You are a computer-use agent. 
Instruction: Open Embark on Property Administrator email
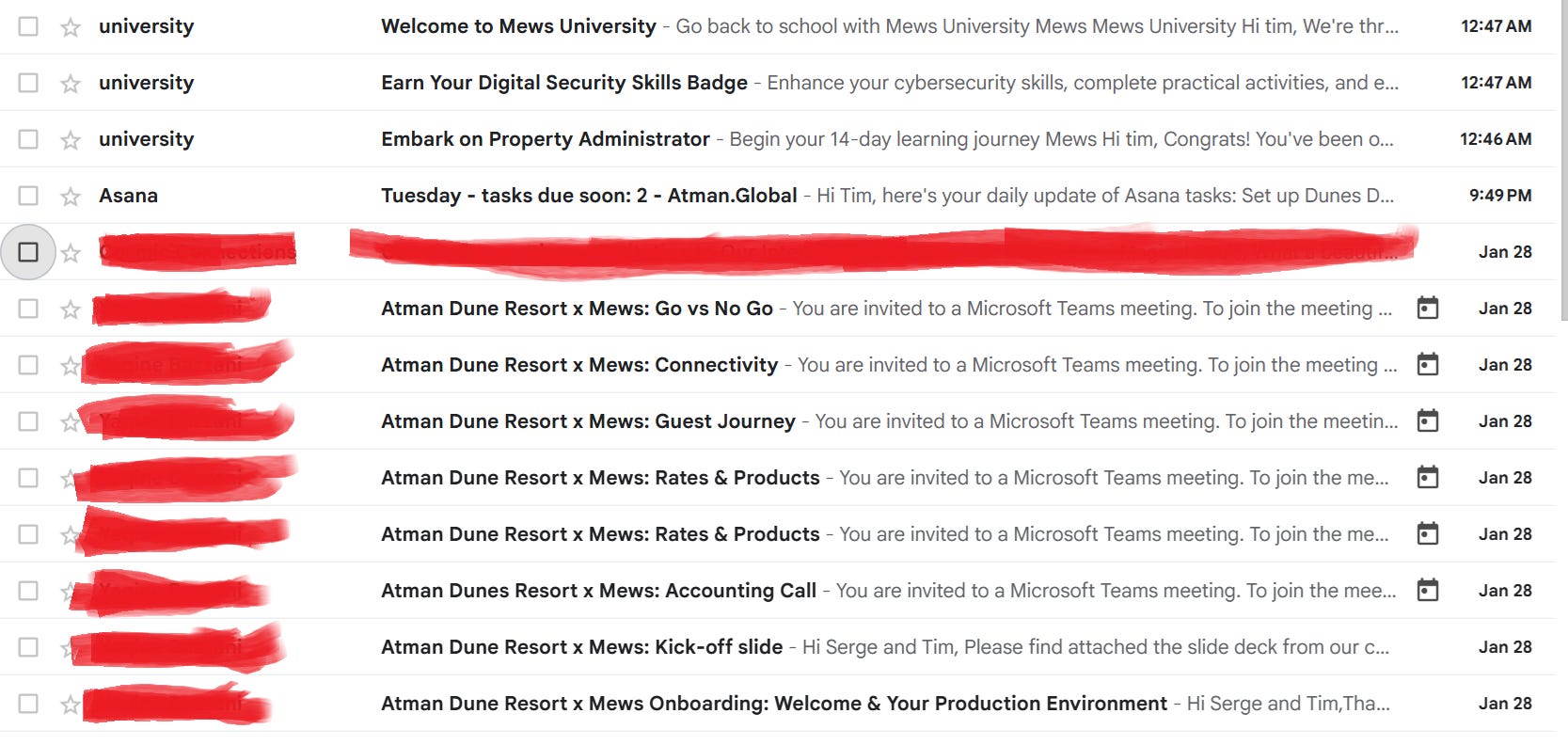(778, 139)
